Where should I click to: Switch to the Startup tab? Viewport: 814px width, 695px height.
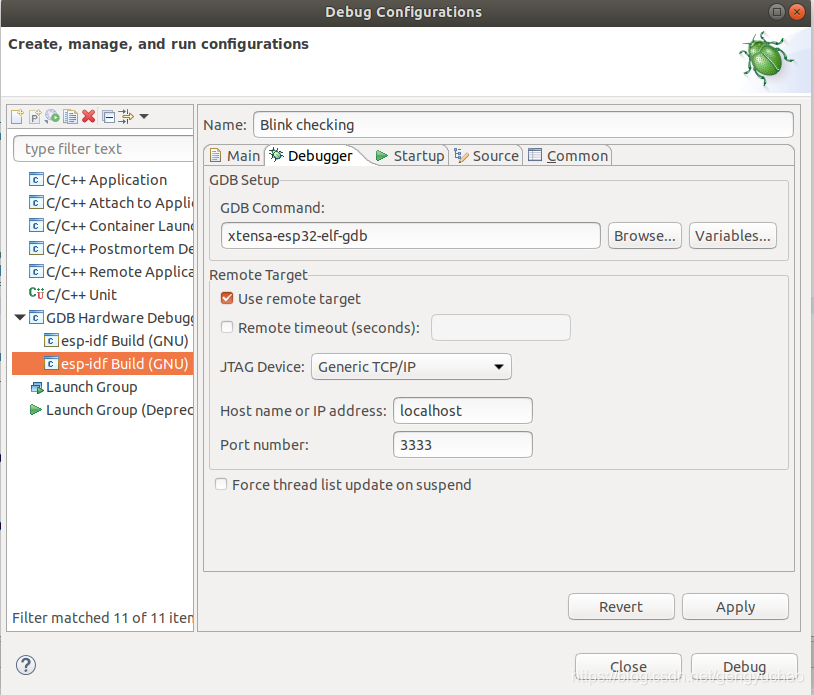[x=413, y=155]
